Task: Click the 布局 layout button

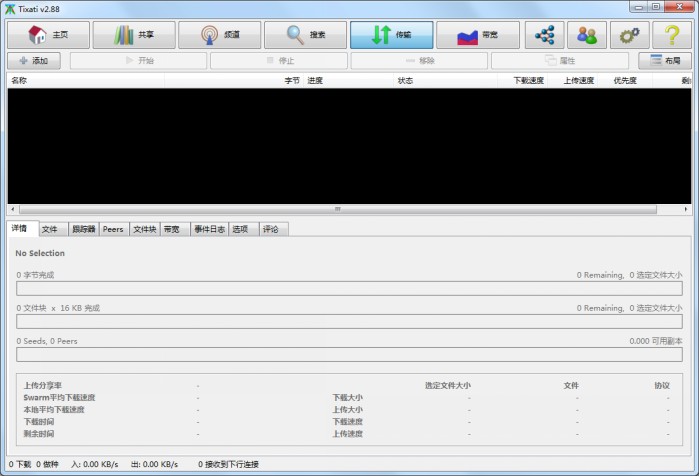Action: pyautogui.click(x=665, y=61)
